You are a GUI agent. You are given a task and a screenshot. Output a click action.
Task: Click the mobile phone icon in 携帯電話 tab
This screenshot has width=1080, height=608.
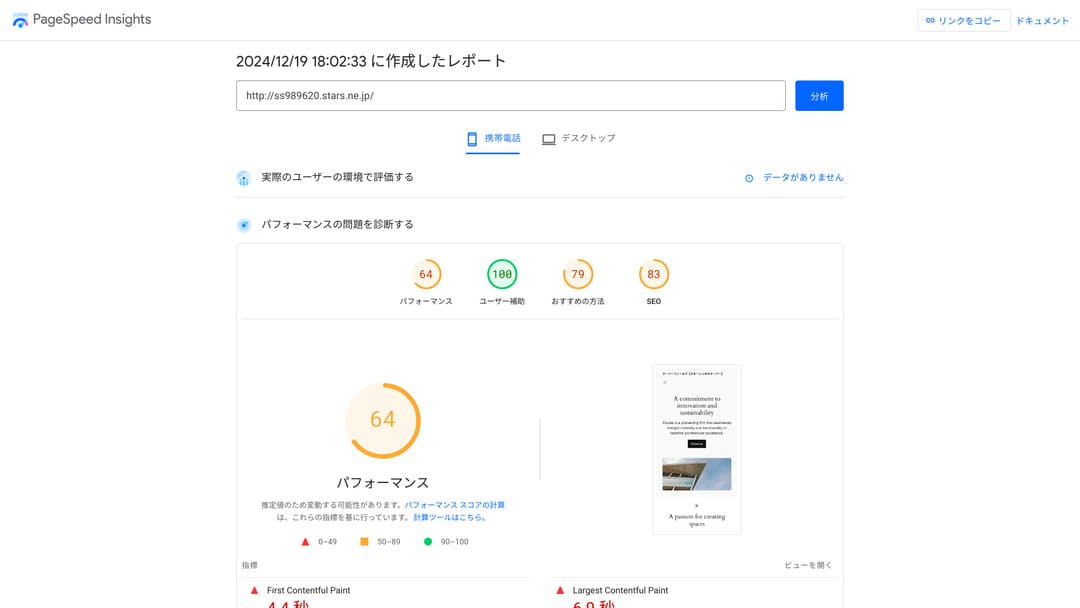click(x=472, y=139)
